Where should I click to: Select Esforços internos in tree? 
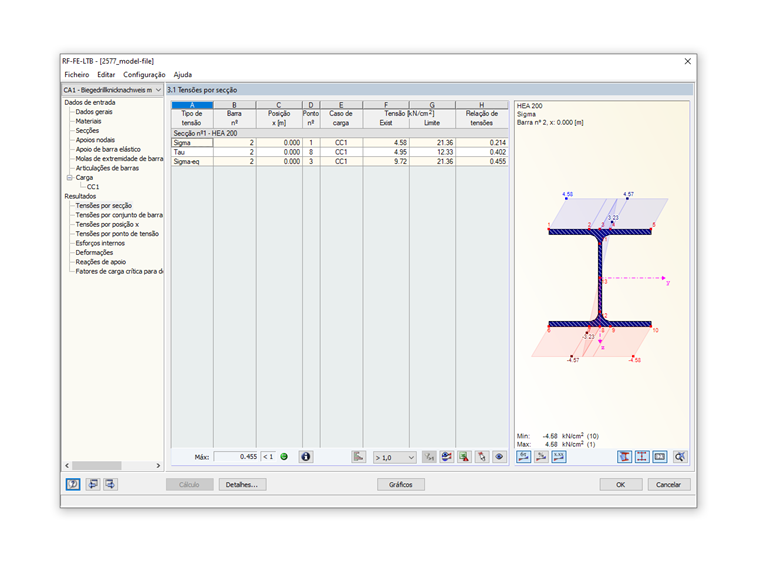[x=100, y=243]
